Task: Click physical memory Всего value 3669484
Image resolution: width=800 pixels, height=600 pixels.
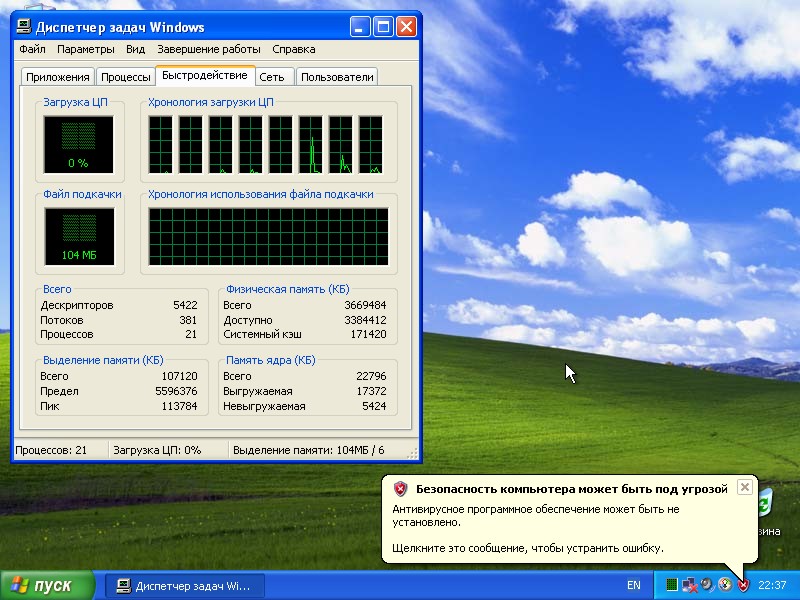Action: 365,305
